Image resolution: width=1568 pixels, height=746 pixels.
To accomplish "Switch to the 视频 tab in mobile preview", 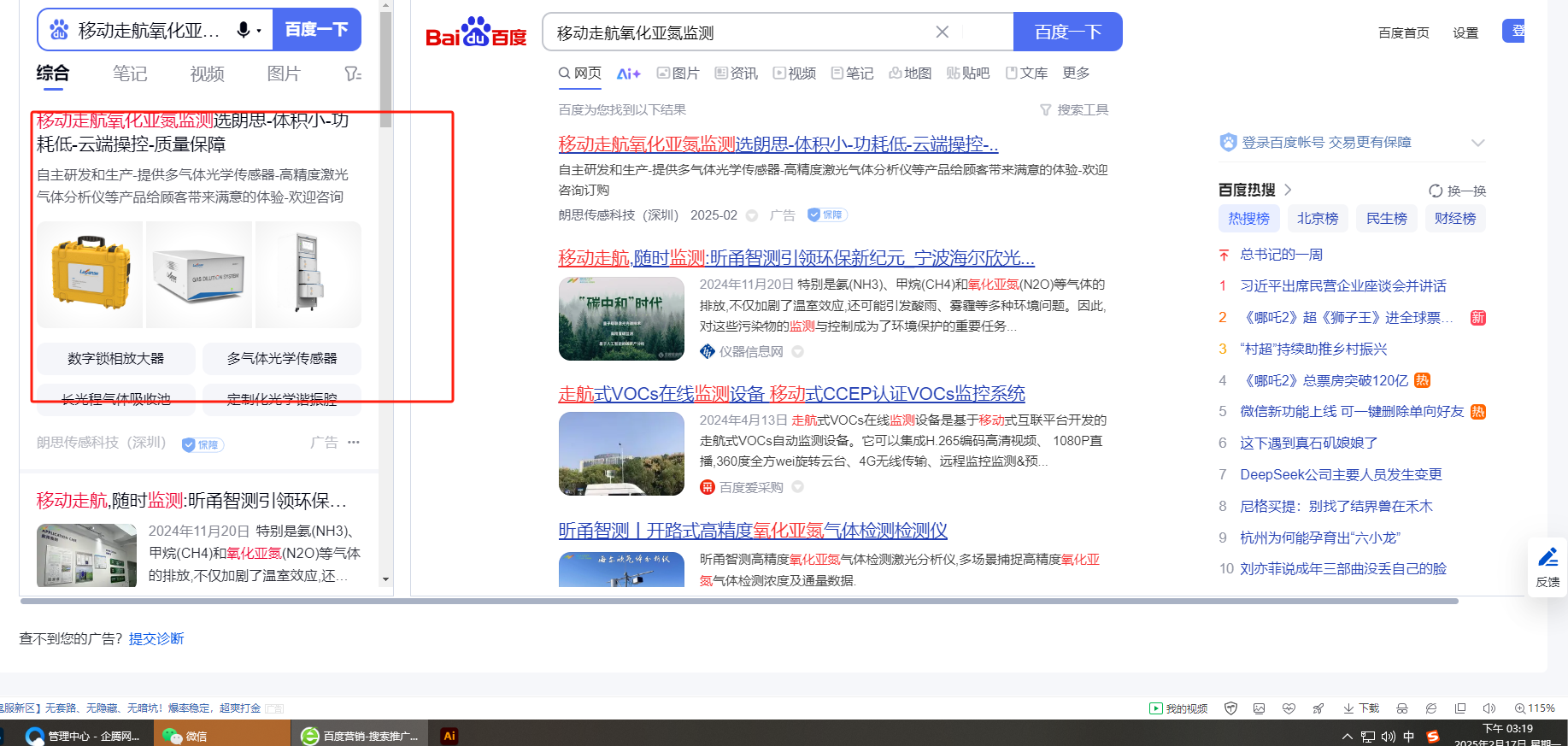I will pos(207,74).
